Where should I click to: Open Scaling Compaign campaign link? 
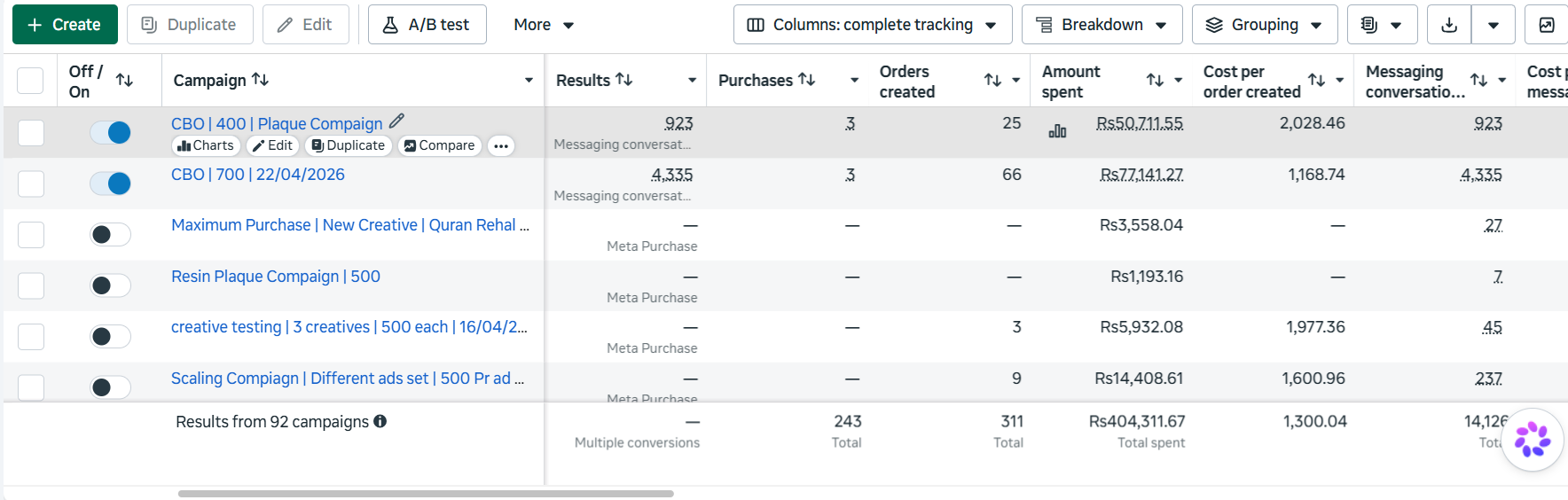pyautogui.click(x=348, y=379)
